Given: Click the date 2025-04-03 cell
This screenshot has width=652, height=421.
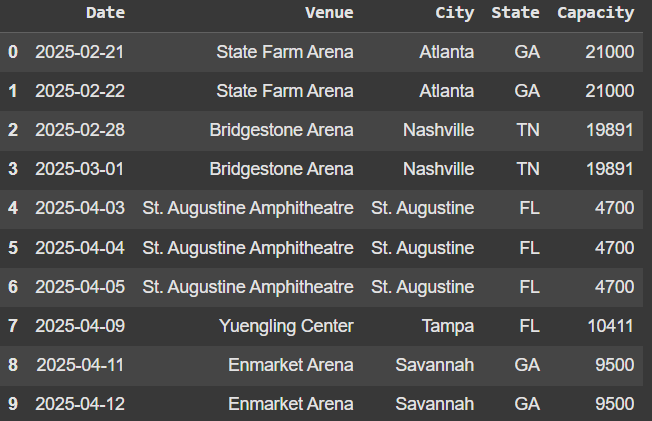Looking at the screenshot, I should [80, 208].
